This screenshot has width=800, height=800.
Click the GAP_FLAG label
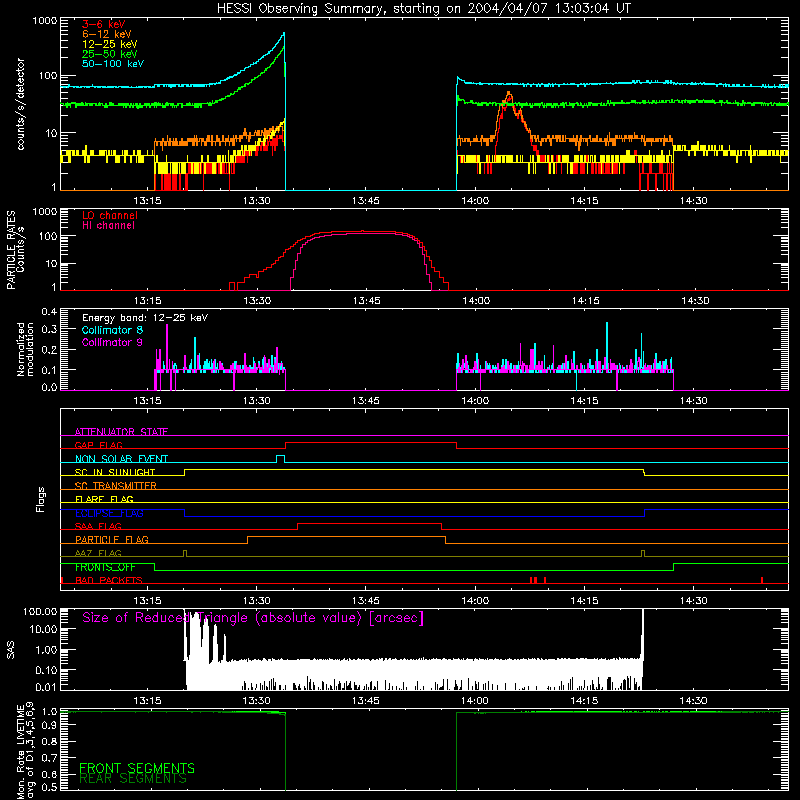point(98,445)
